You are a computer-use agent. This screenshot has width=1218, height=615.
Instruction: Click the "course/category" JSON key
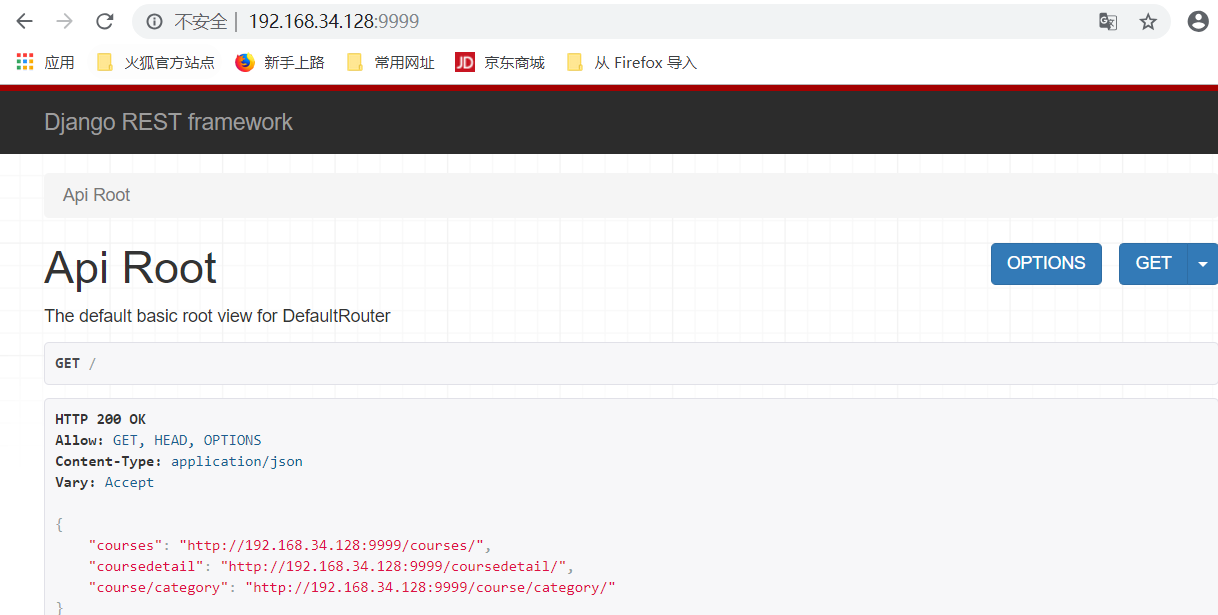[x=158, y=587]
